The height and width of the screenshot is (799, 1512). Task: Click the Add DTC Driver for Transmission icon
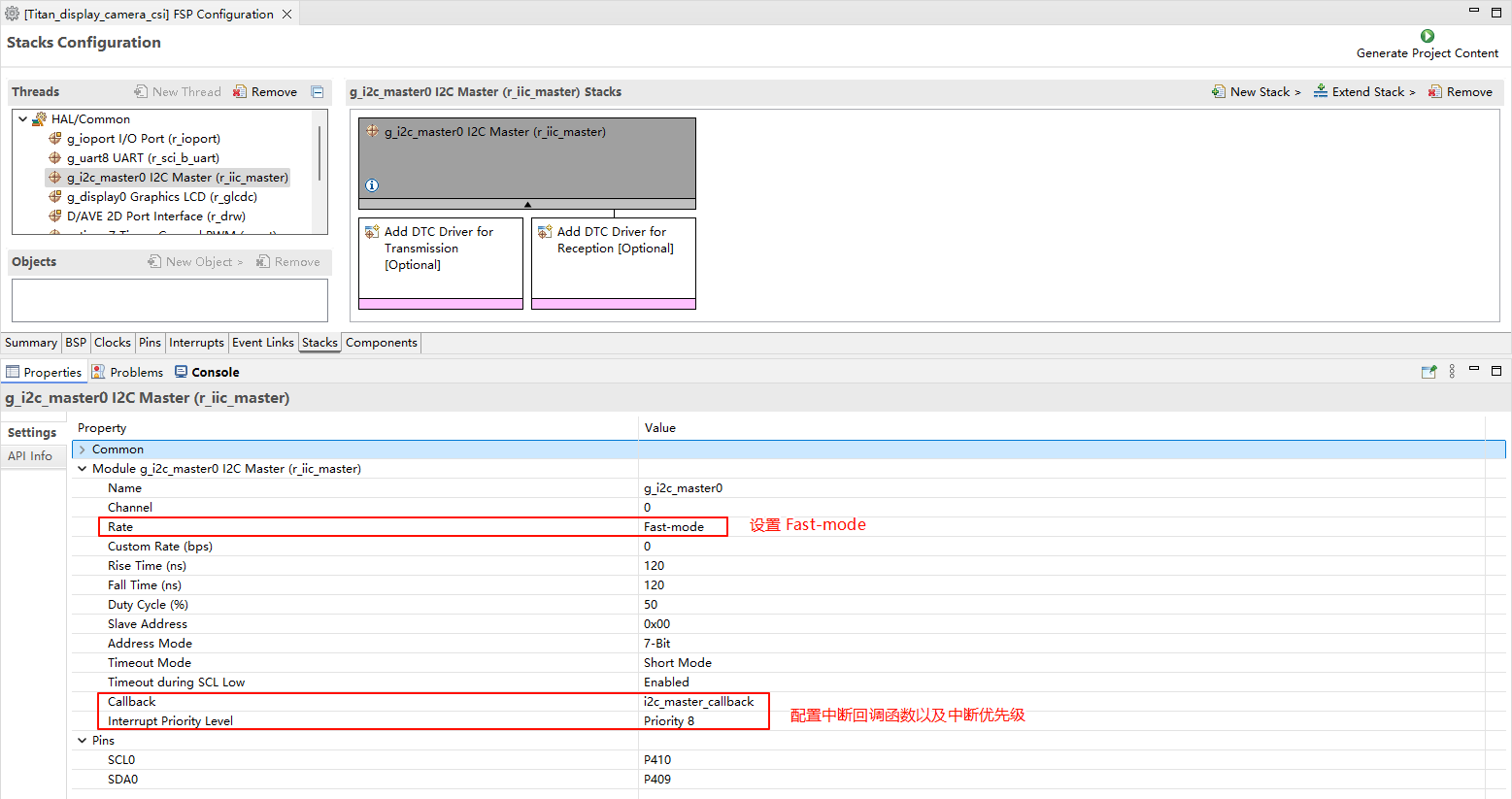click(372, 232)
